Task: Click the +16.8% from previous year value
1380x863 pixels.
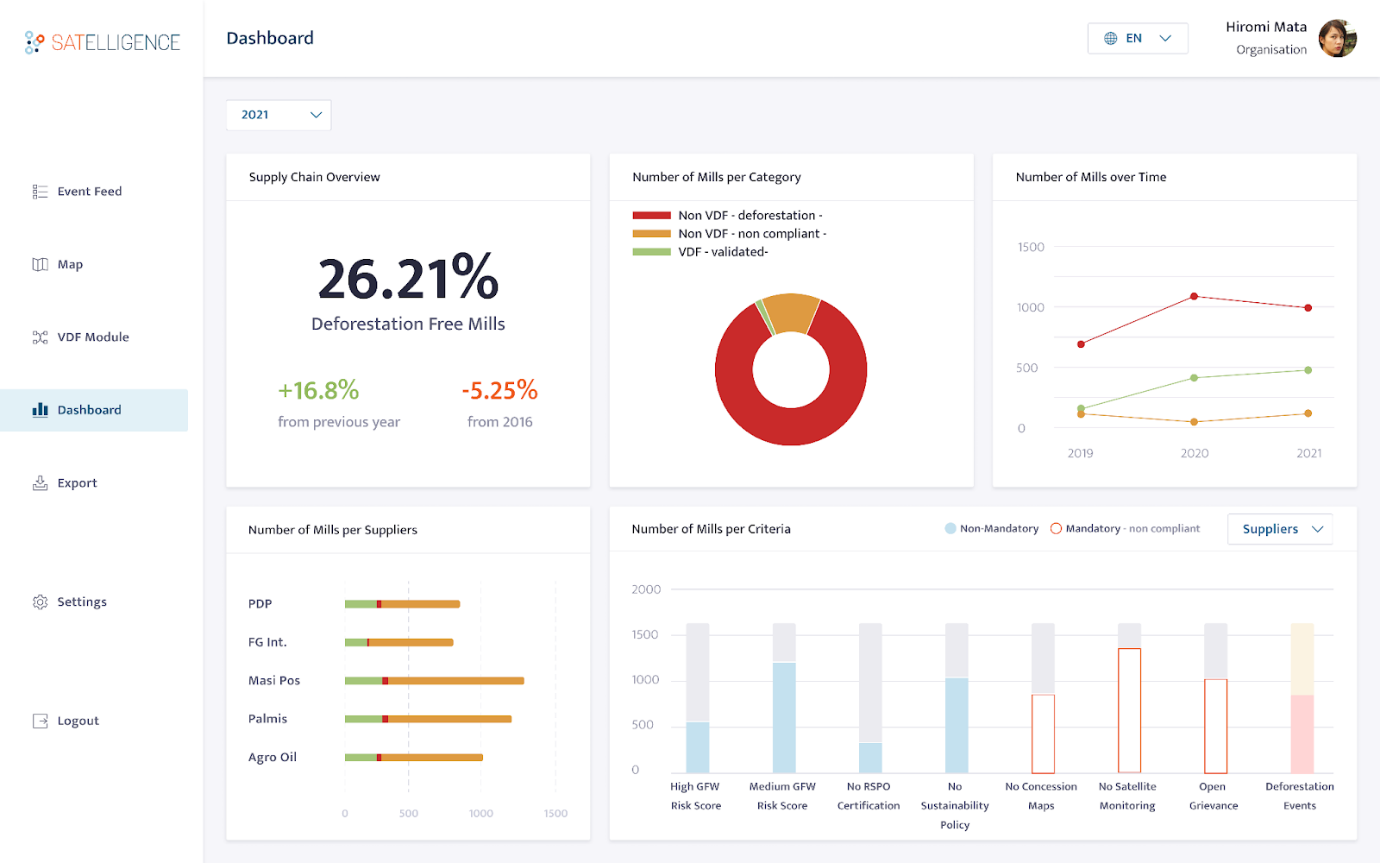Action: click(x=318, y=389)
